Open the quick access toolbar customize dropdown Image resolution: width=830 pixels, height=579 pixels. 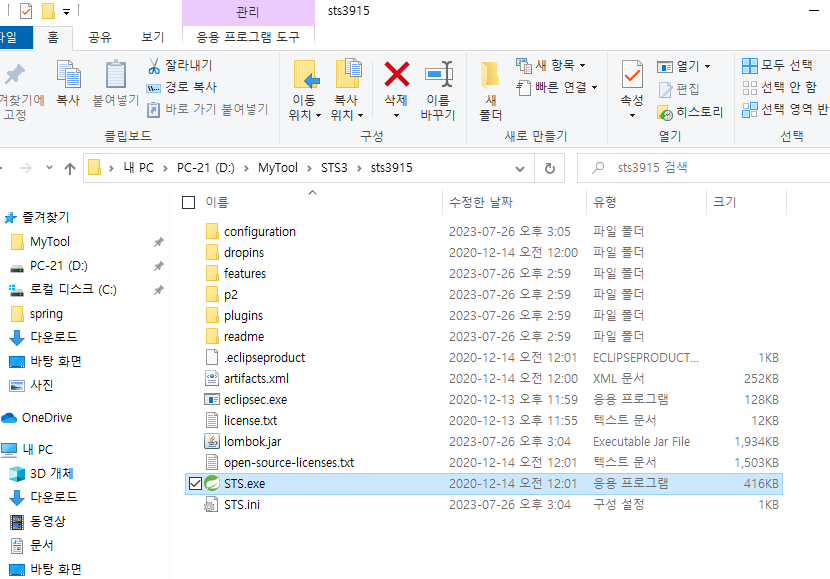point(66,12)
